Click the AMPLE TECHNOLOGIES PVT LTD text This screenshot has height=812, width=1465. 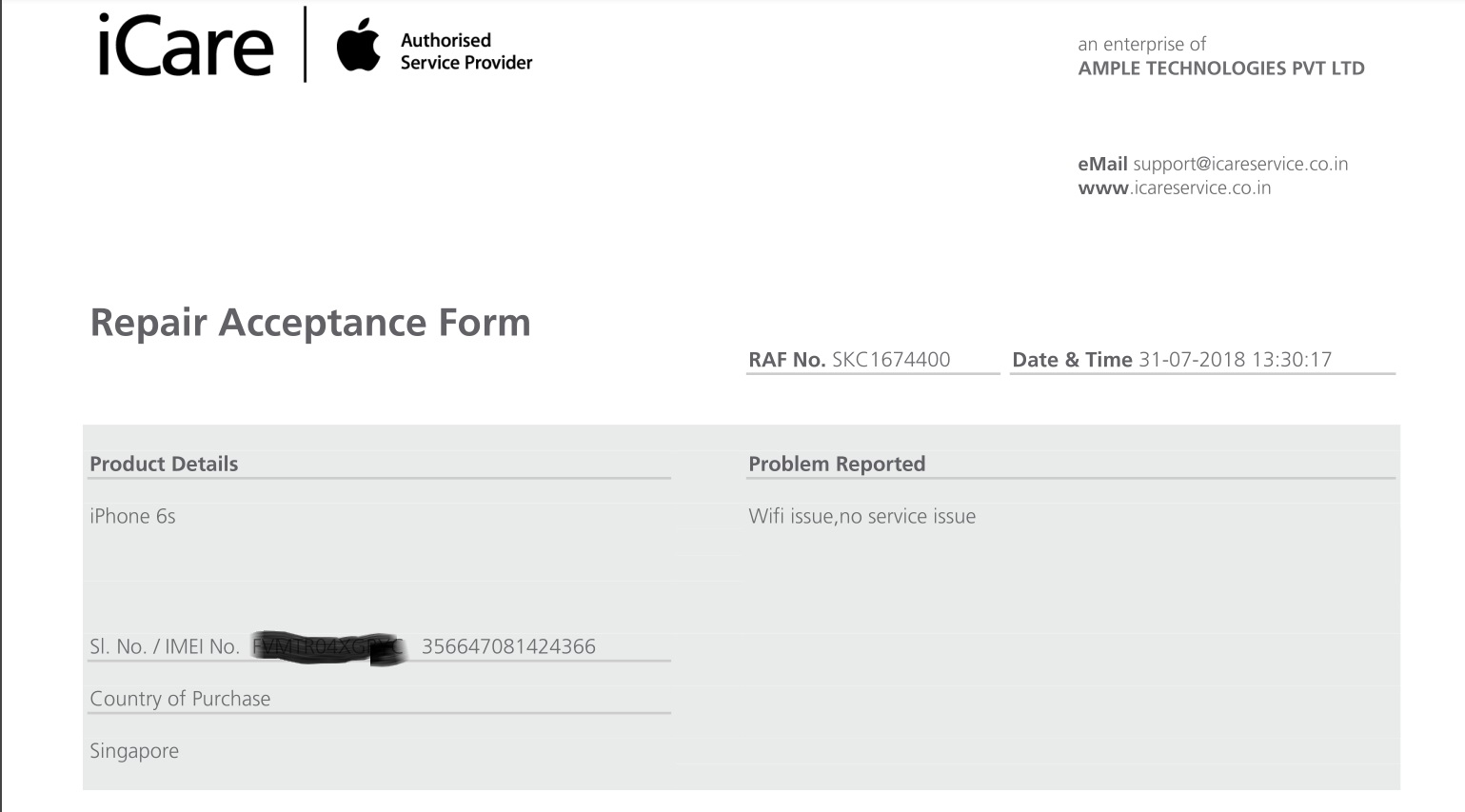click(x=1221, y=69)
